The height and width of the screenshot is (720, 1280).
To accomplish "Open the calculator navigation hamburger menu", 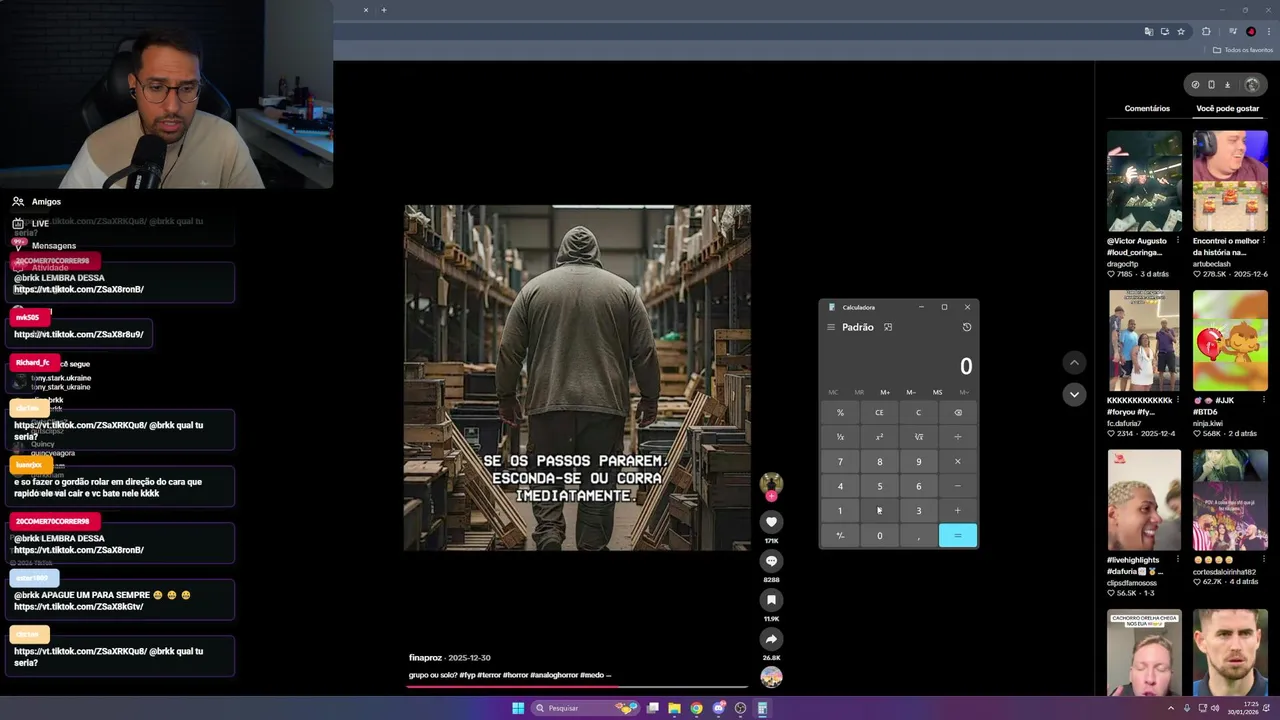I will pos(830,327).
